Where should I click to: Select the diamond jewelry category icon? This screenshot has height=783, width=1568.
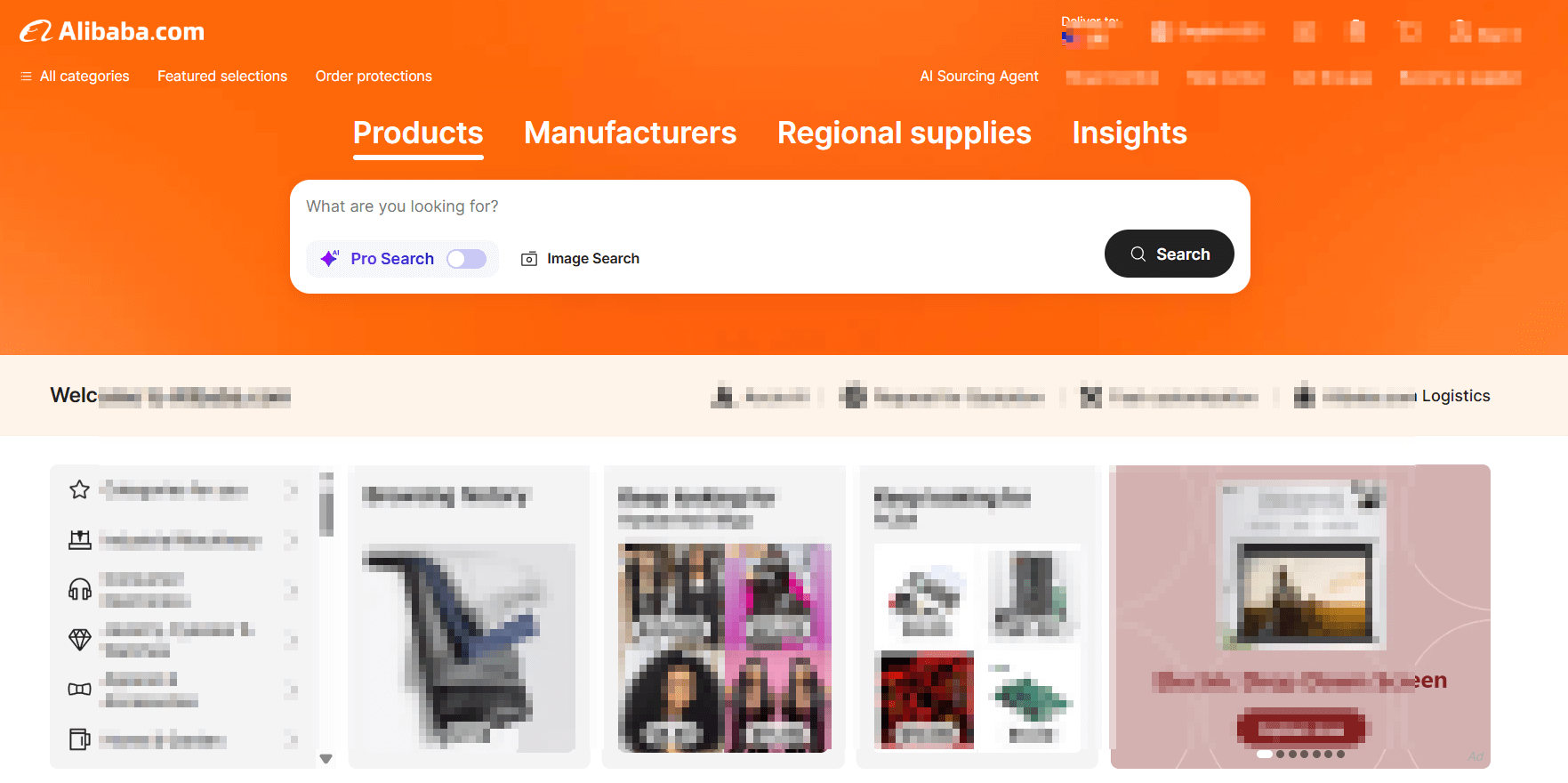(80, 639)
